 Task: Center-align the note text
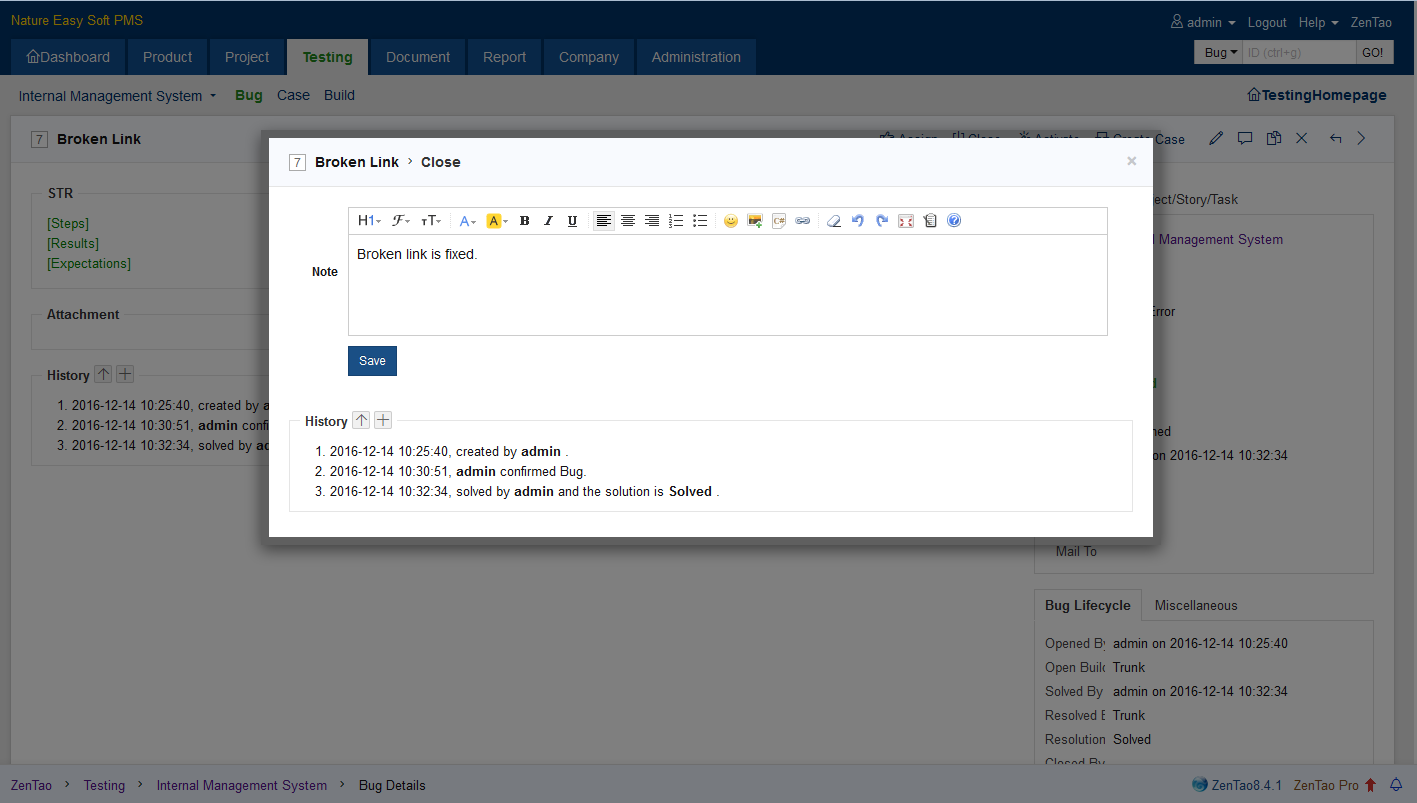click(x=628, y=221)
